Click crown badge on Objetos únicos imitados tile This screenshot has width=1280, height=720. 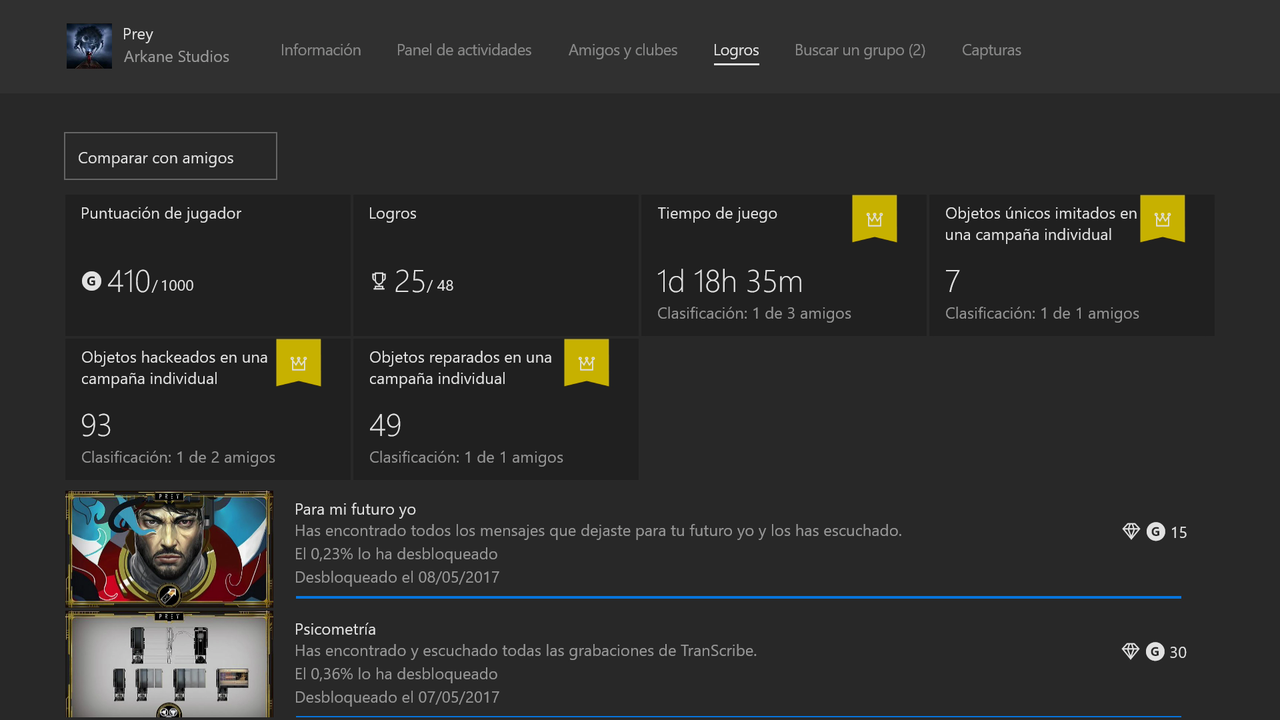[x=1162, y=219]
